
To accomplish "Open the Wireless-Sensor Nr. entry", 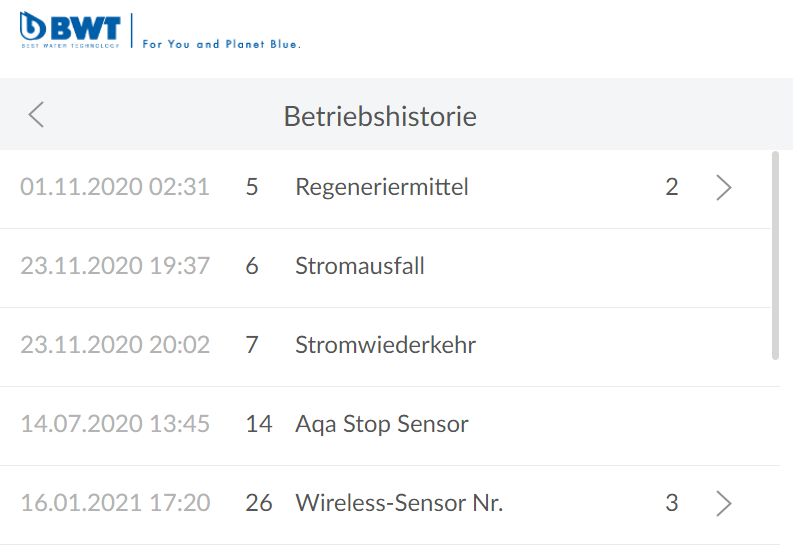I will tap(399, 503).
